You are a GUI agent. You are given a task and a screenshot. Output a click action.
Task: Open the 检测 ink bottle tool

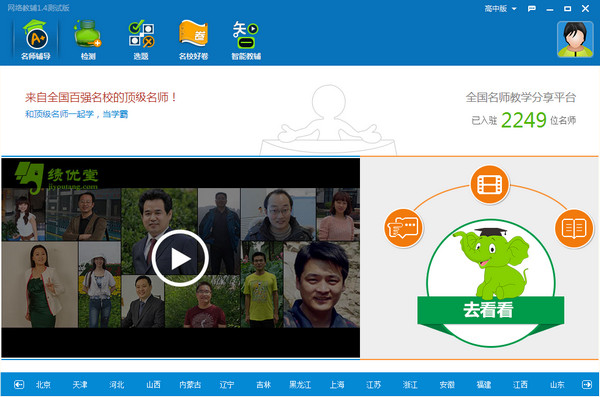88,40
